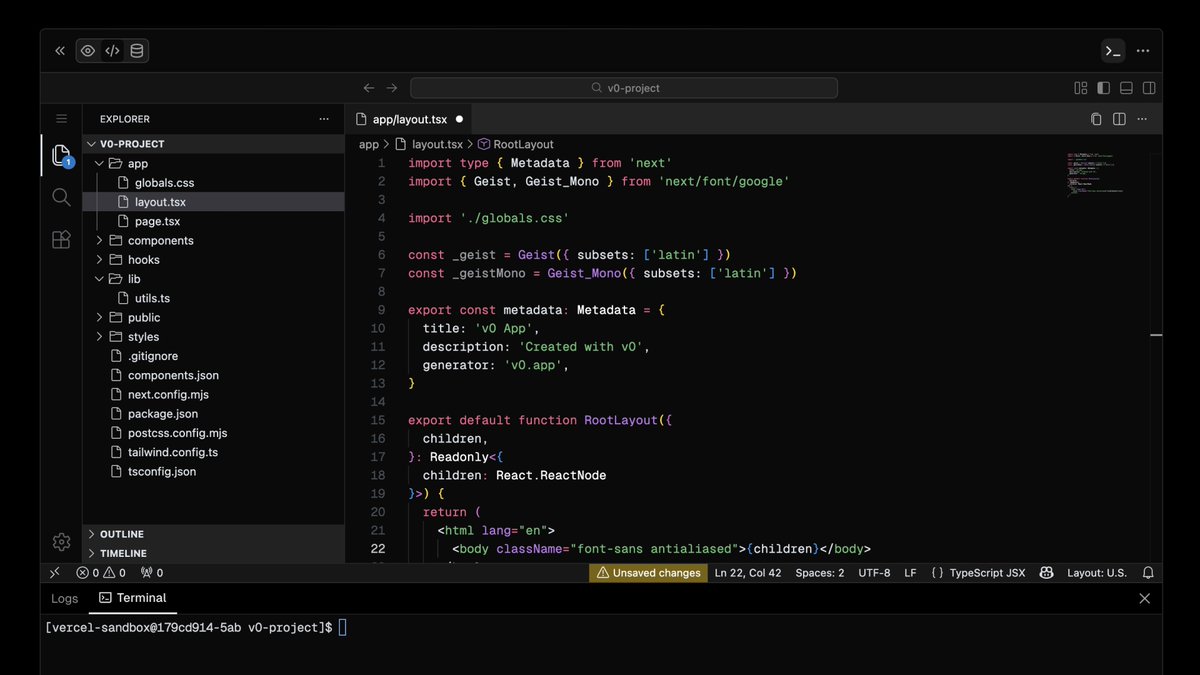The width and height of the screenshot is (1200, 675).
Task: Open tailwind.config.ts file
Action: pos(214,452)
